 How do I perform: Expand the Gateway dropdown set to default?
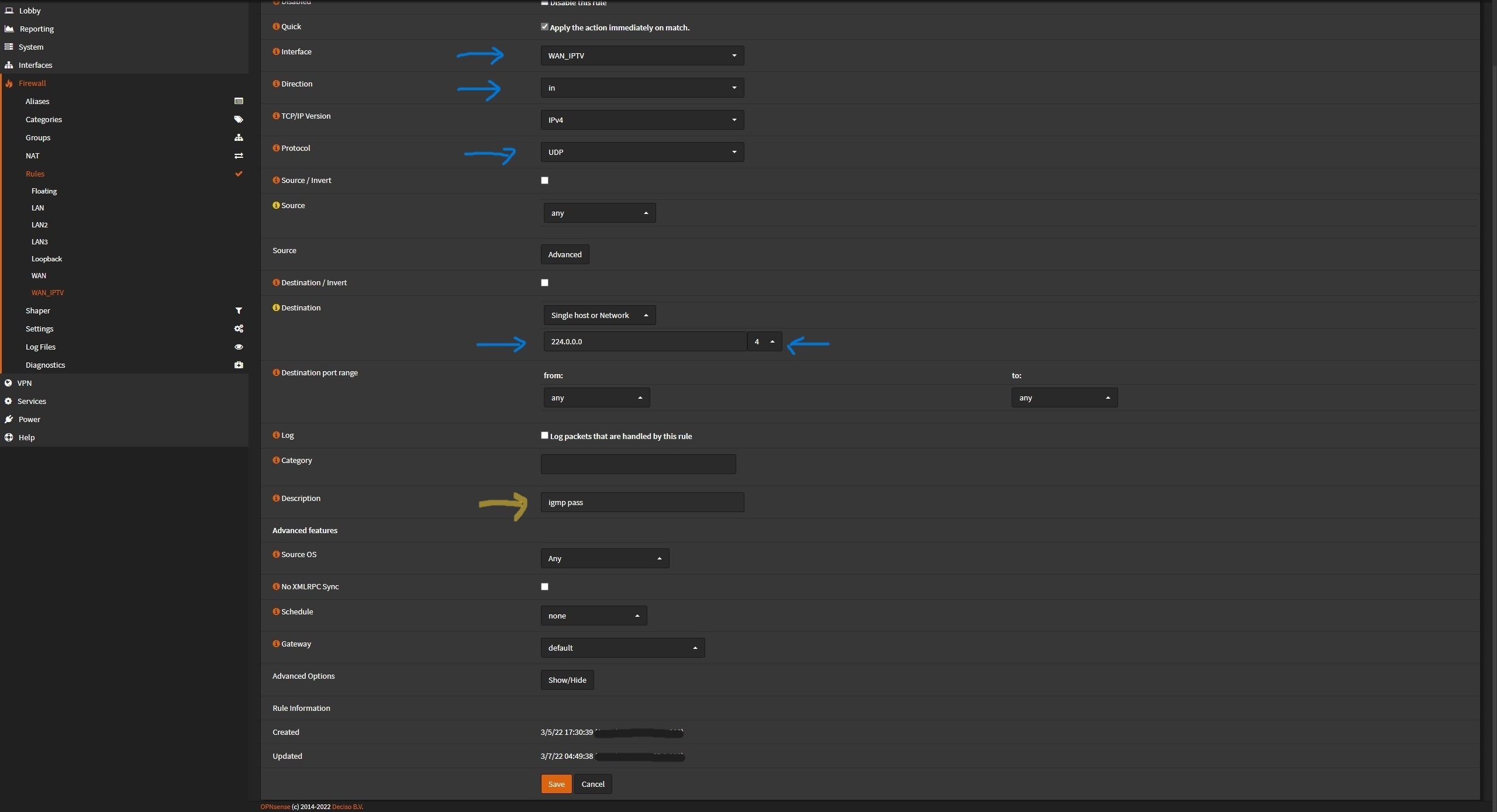coord(622,648)
